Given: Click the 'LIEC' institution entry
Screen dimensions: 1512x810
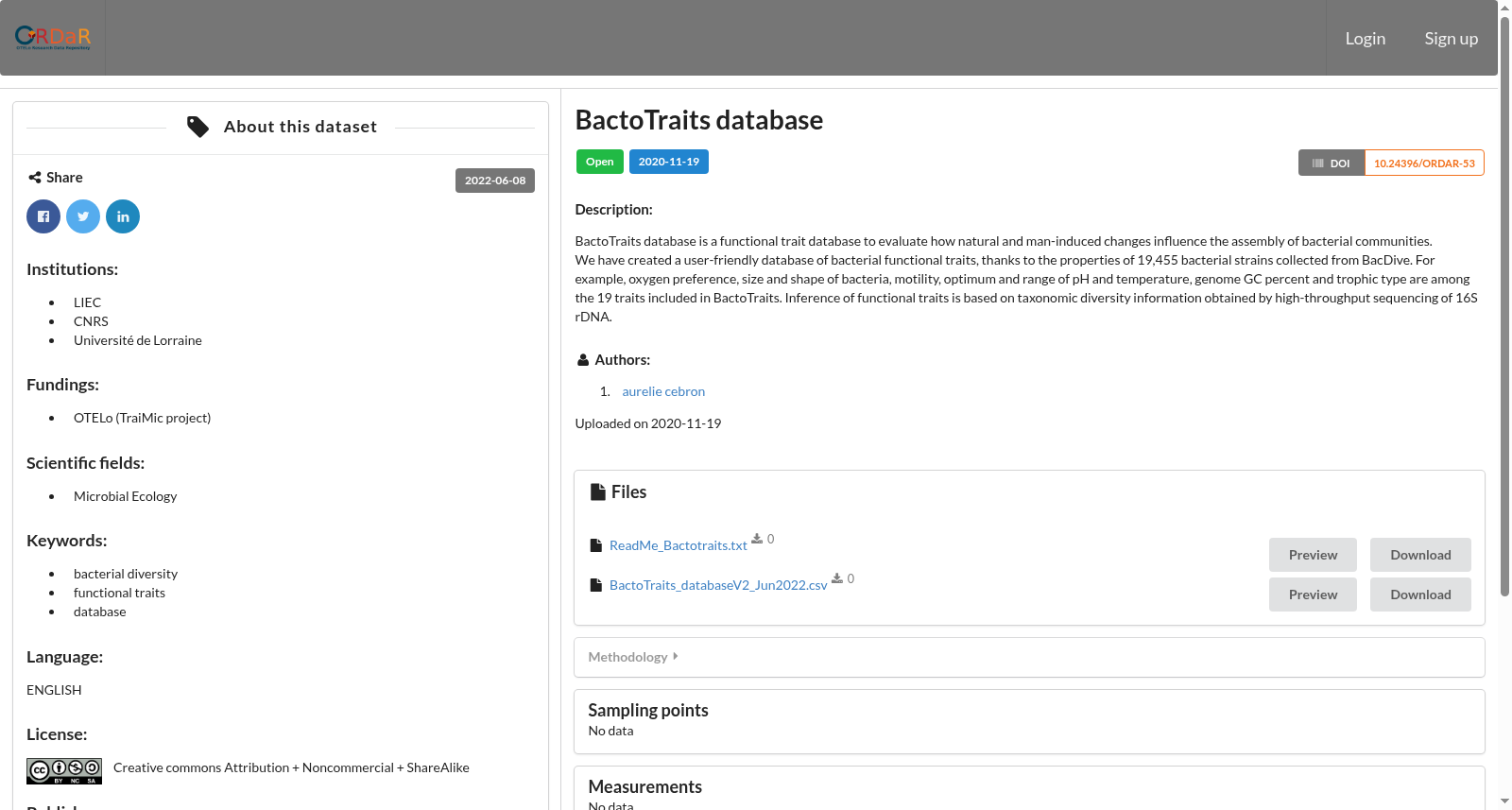Looking at the screenshot, I should tap(87, 302).
